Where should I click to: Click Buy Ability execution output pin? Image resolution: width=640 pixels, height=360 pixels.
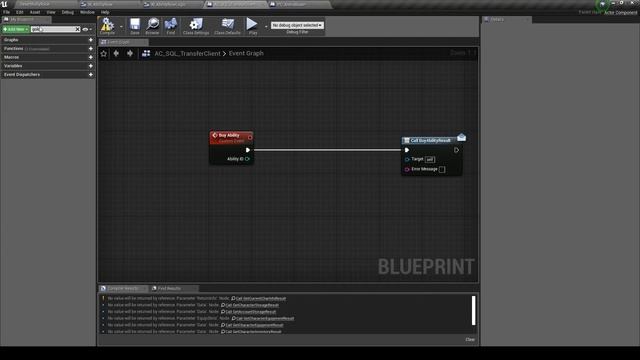248,150
